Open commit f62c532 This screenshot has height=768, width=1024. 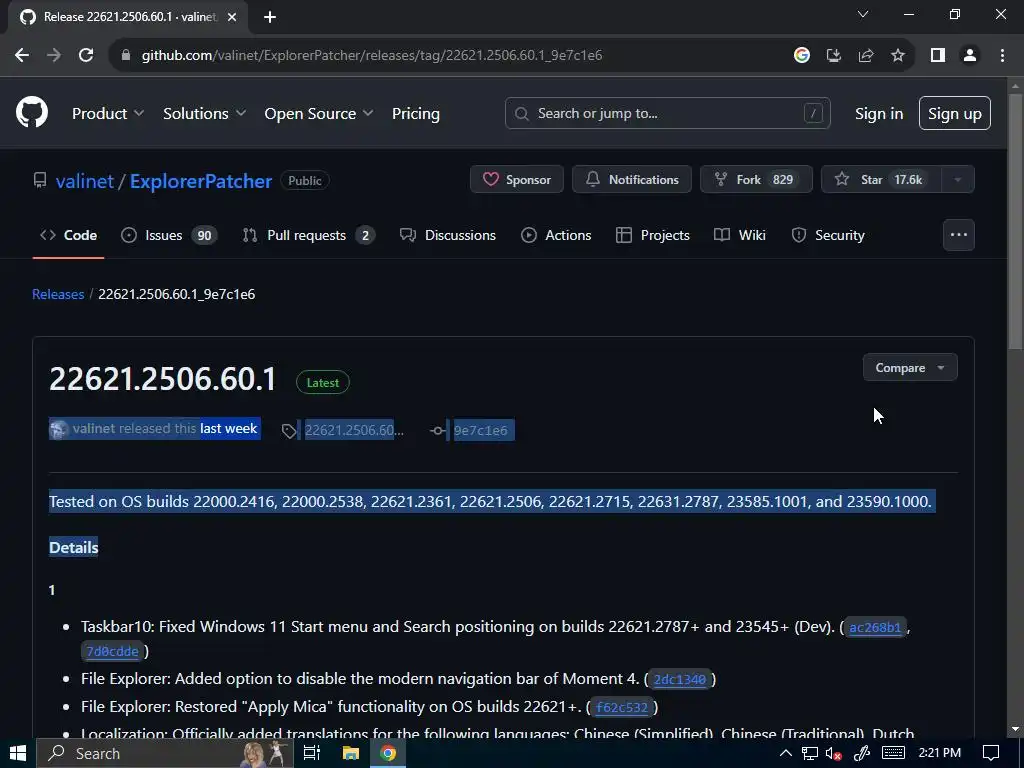click(622, 707)
